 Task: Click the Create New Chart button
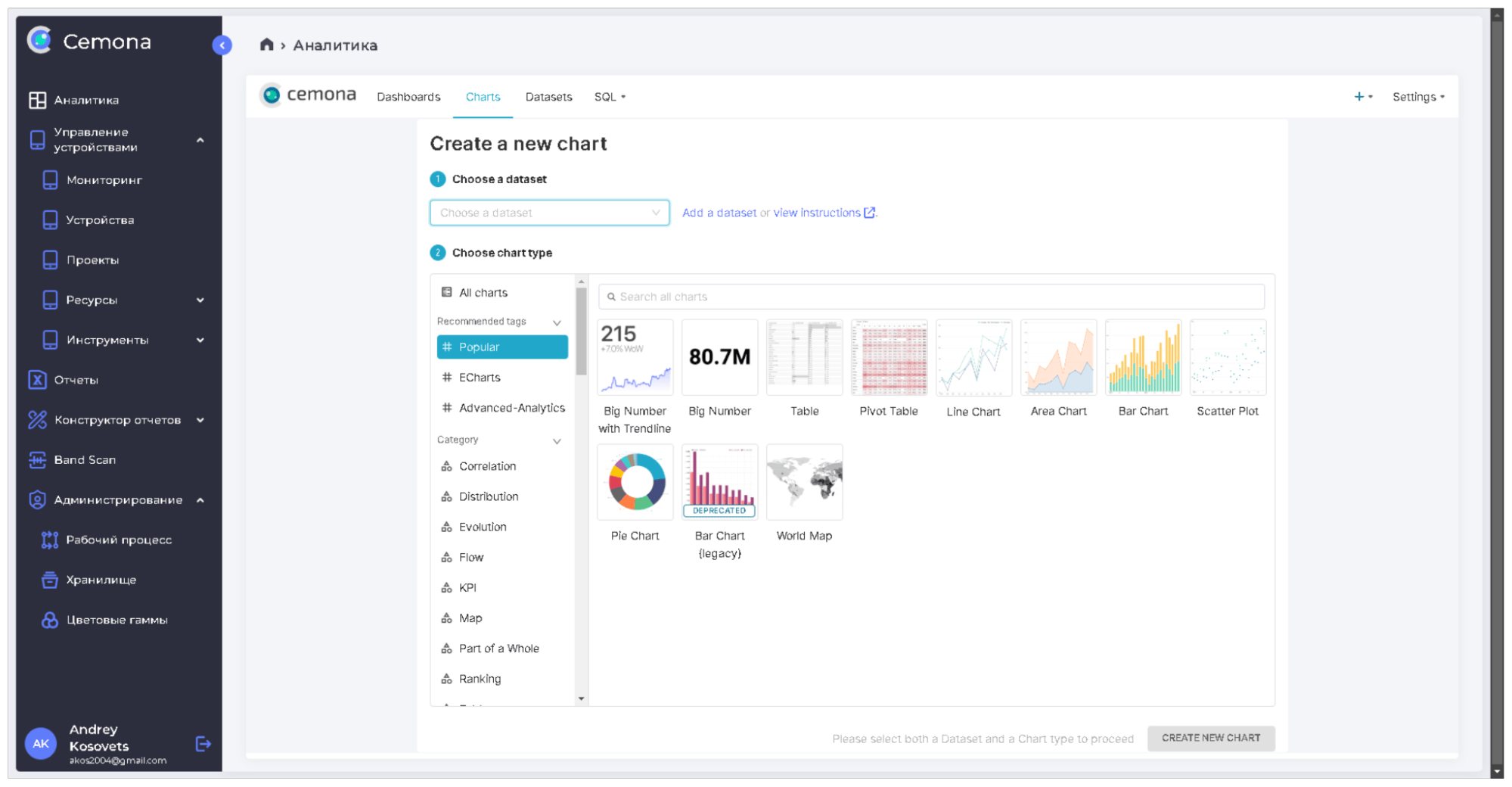coord(1210,738)
